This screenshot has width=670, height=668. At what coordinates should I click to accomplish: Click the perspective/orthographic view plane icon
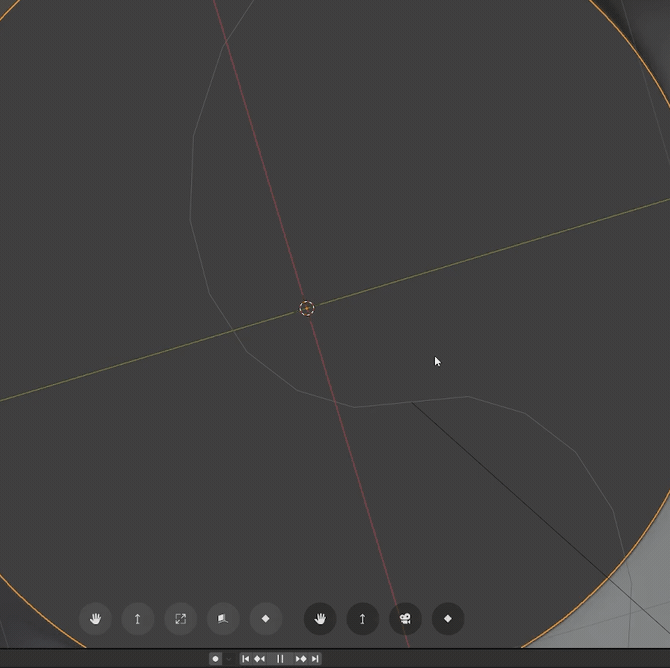(223, 619)
